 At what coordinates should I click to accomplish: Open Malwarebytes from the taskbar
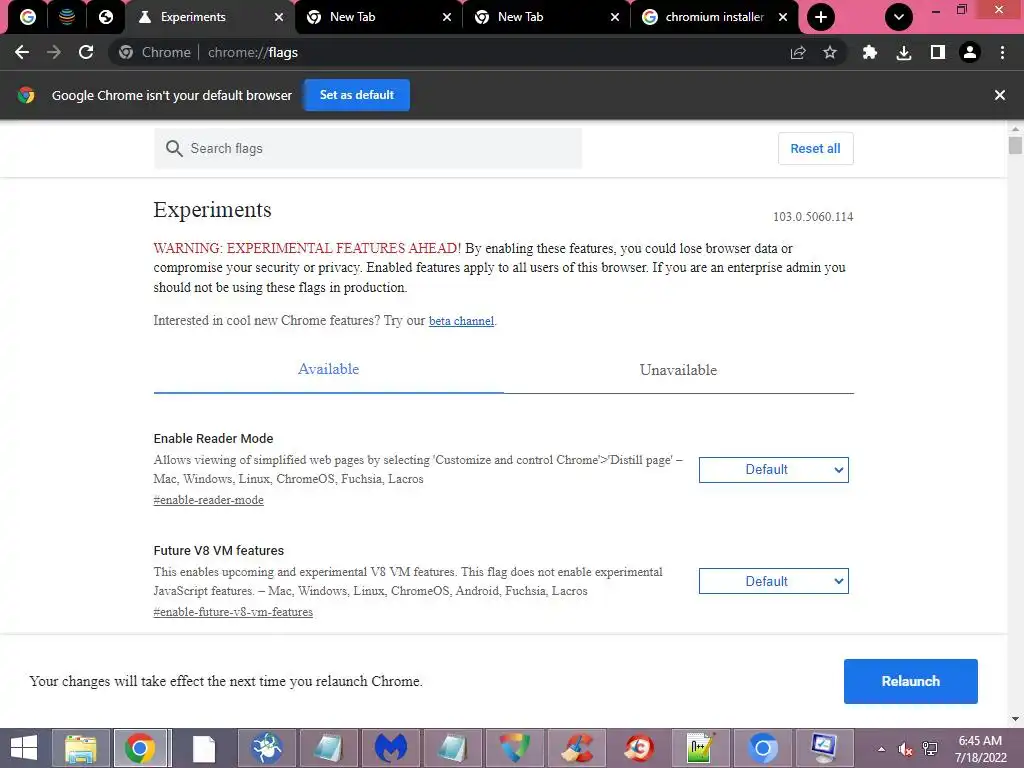(x=391, y=748)
